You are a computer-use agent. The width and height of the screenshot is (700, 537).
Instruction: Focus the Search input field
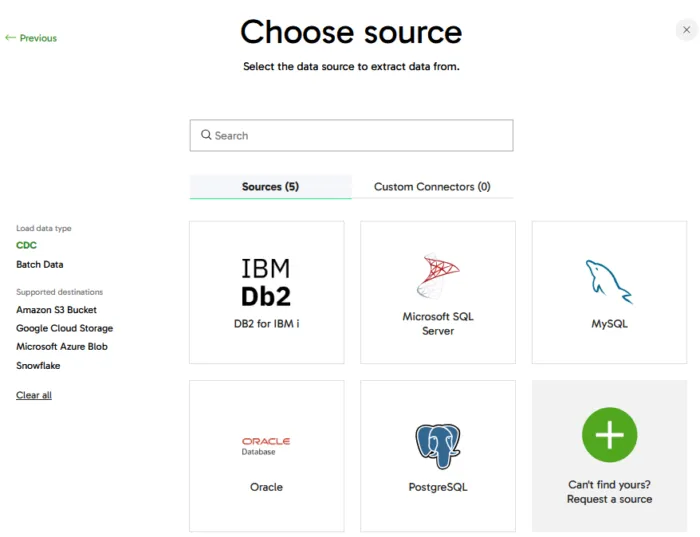tap(351, 135)
